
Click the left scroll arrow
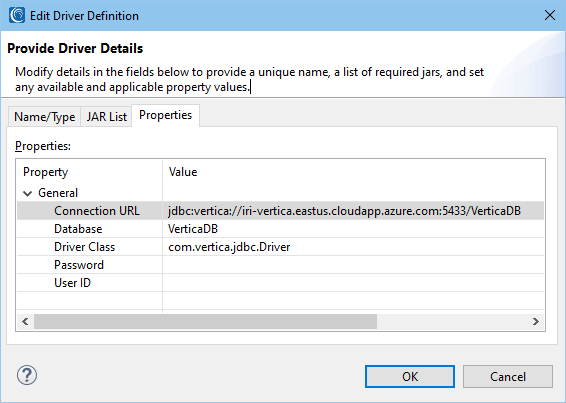[25, 321]
